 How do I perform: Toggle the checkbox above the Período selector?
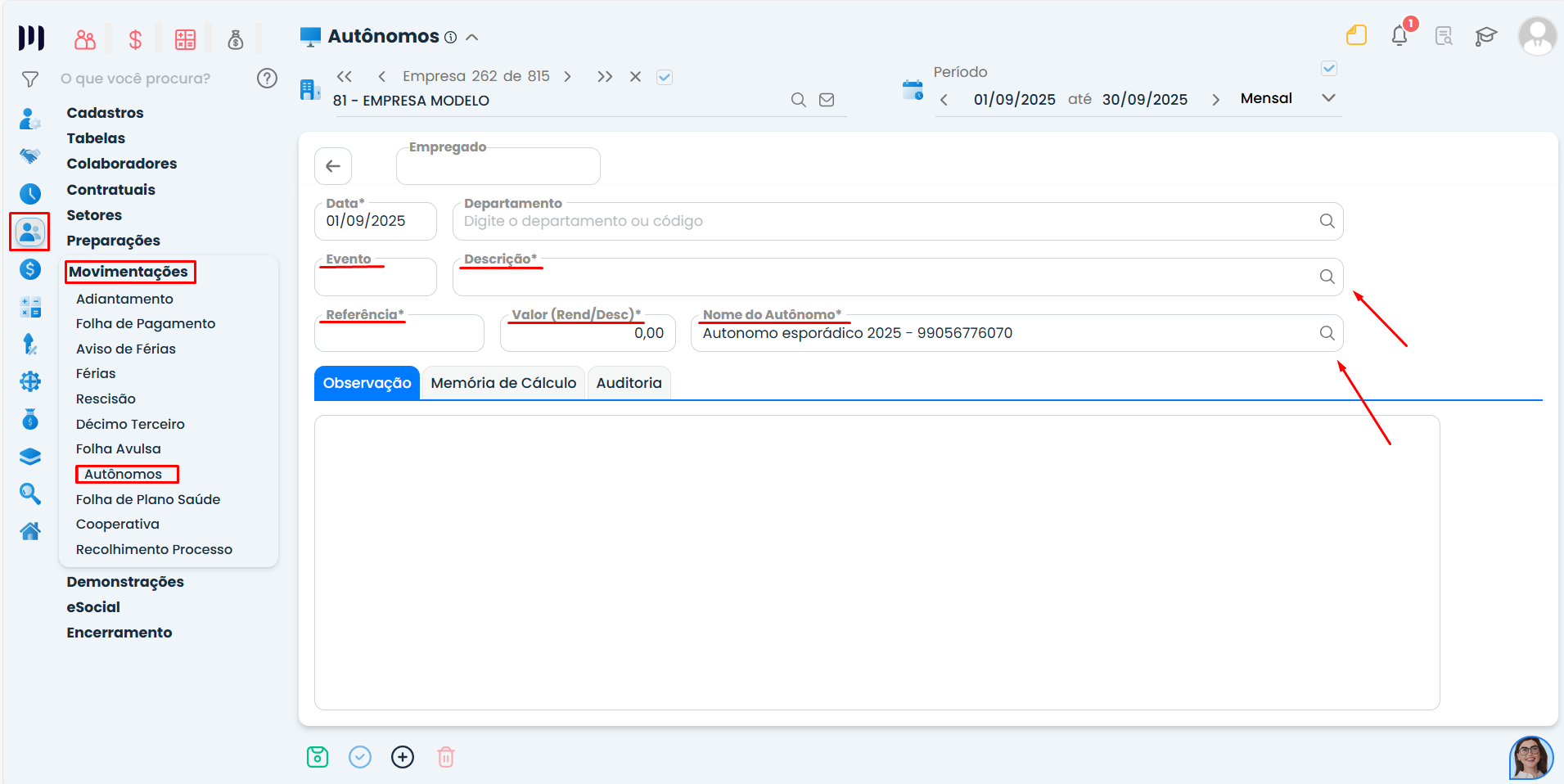point(1329,69)
